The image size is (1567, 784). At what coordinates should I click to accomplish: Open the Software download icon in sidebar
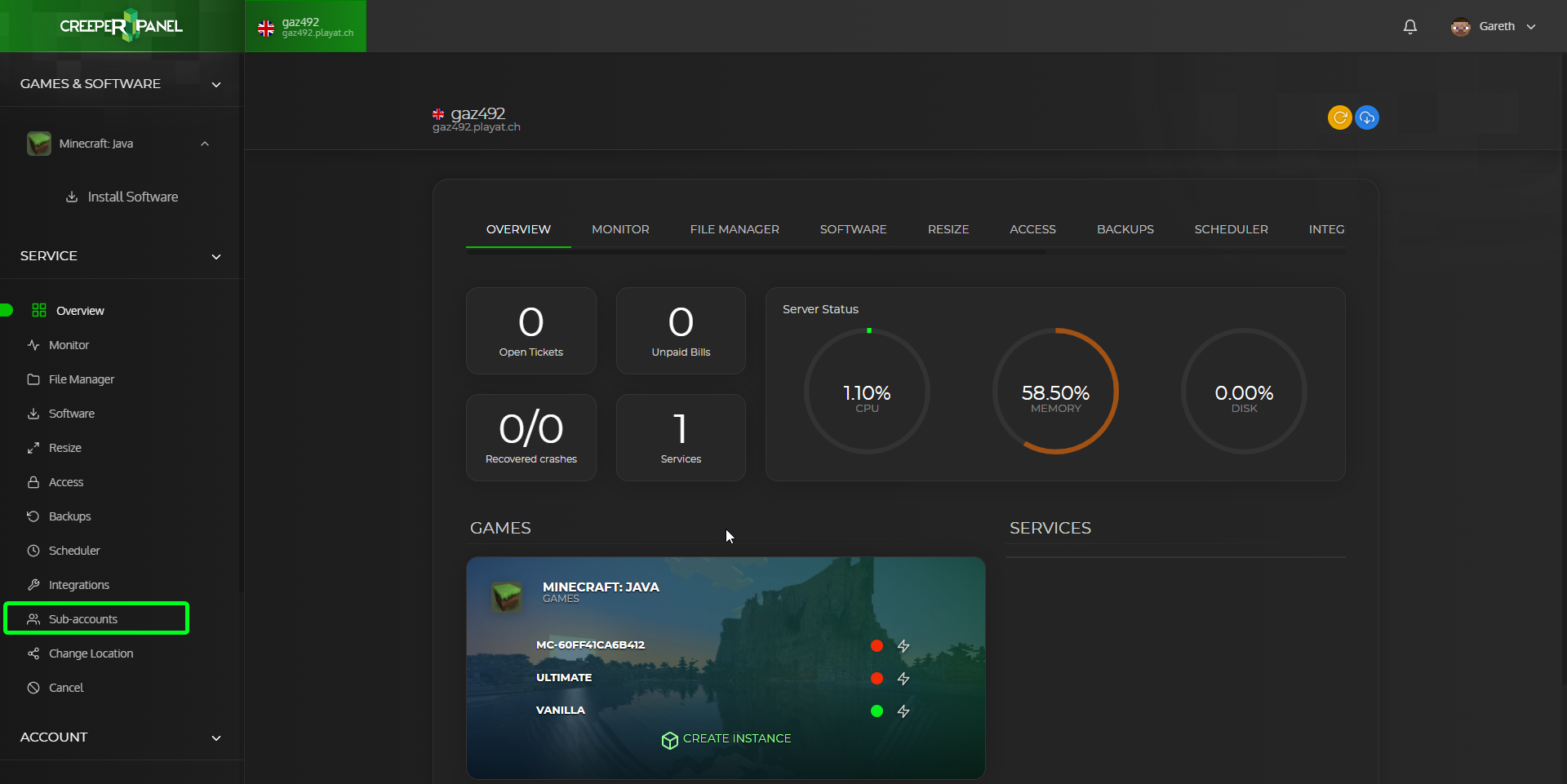(33, 414)
